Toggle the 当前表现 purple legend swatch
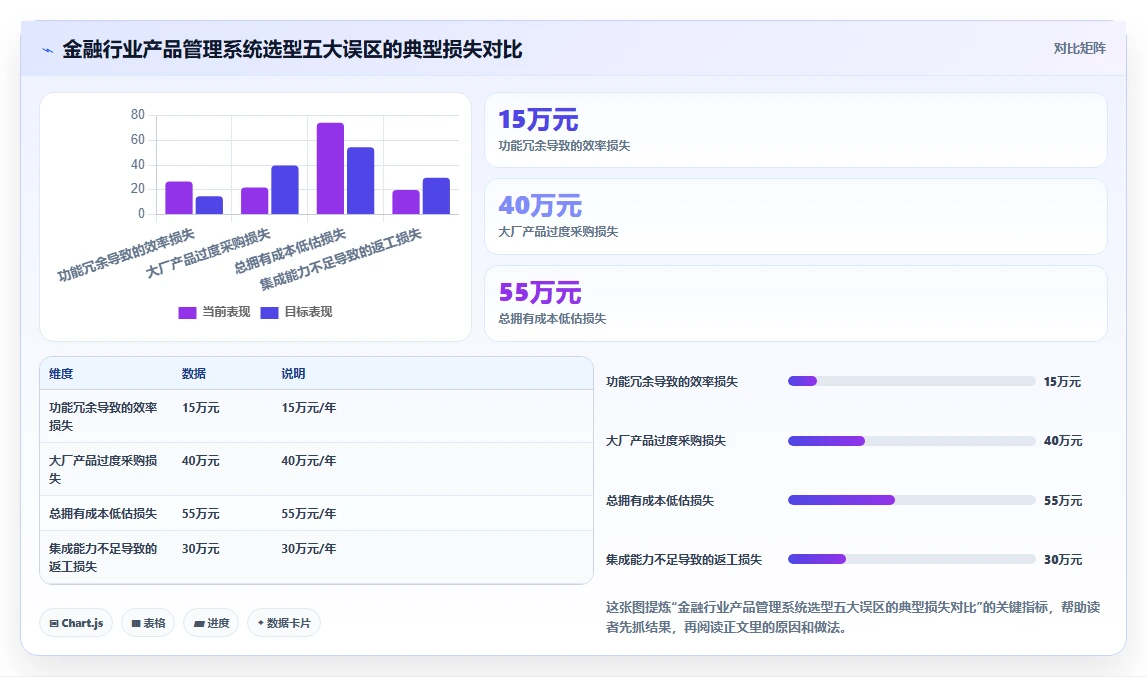The height and width of the screenshot is (677, 1147). pos(187,313)
